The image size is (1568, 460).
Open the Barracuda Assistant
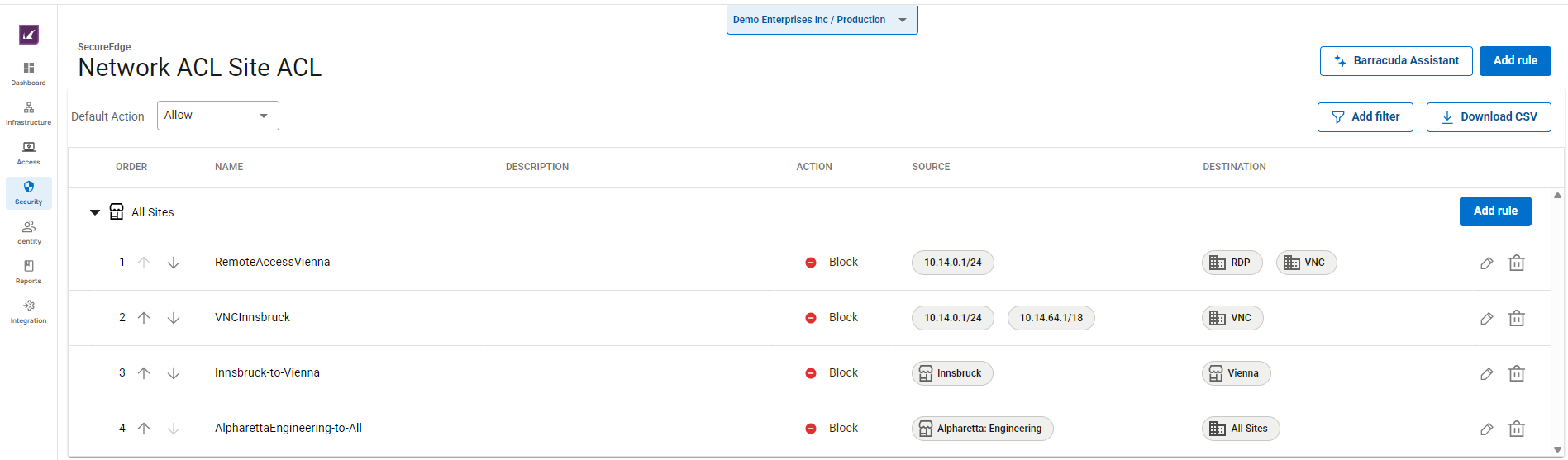click(x=1395, y=61)
